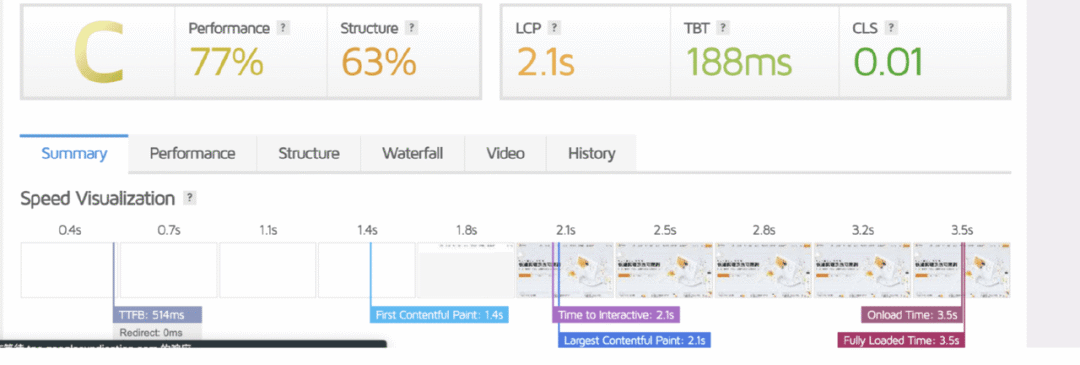
Task: Click the help icon beside Structure score
Action: (411, 28)
